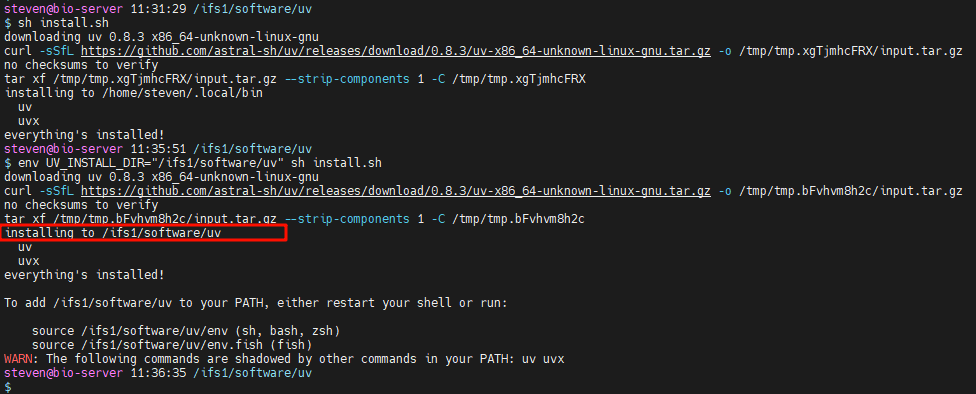Click the env UV_INSTALL_DIR command line

pyautogui.click(x=193, y=163)
